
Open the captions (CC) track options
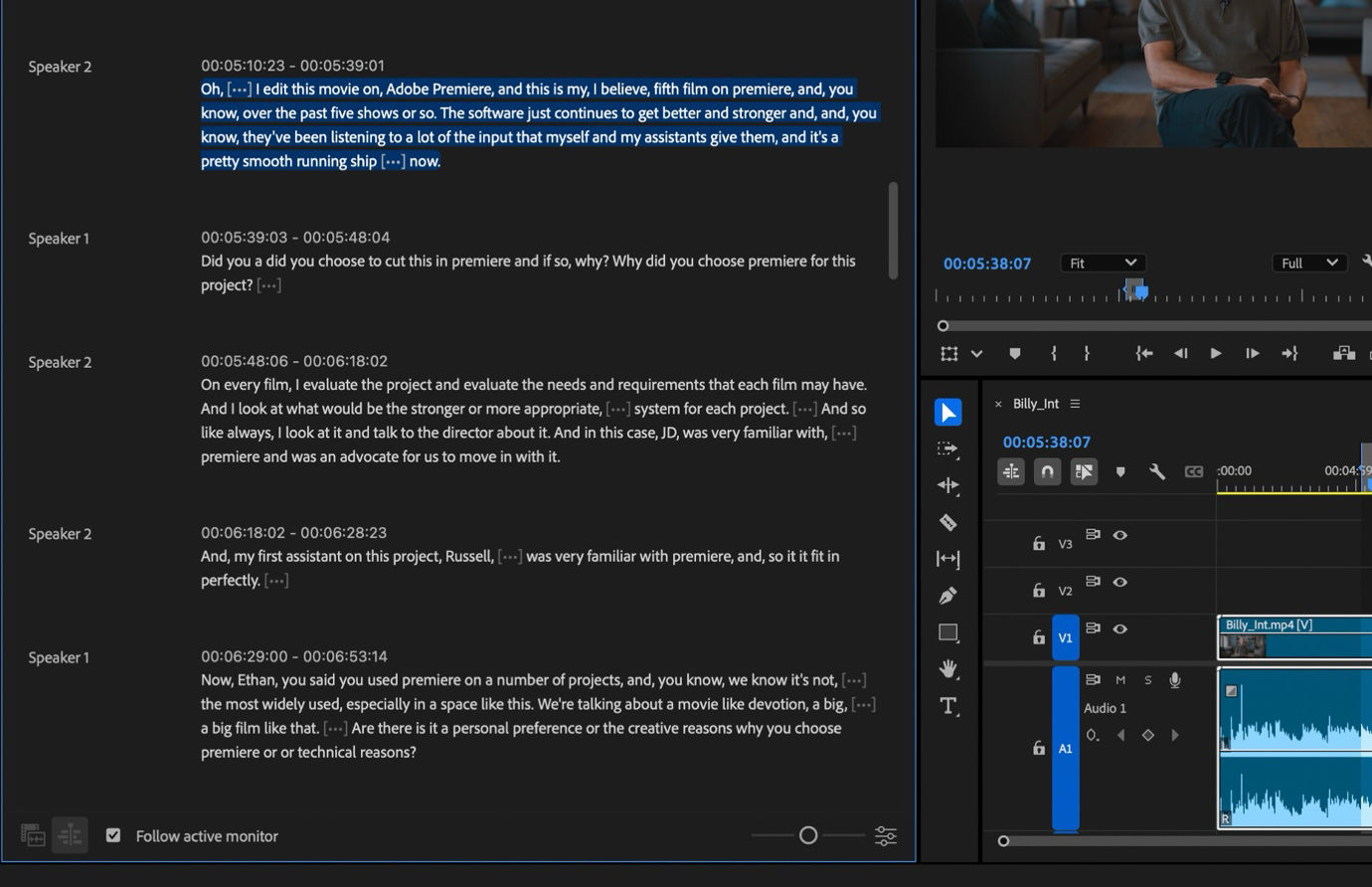pyautogui.click(x=1194, y=471)
